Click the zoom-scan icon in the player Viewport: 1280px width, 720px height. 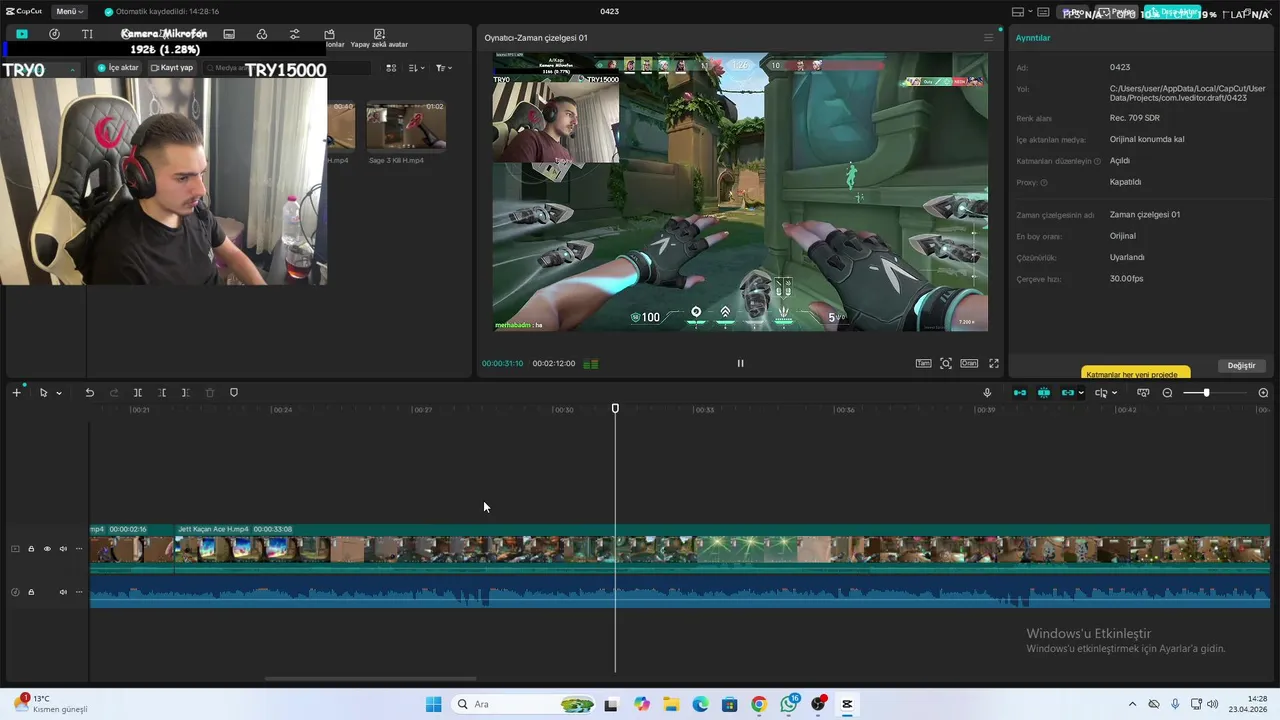click(x=946, y=363)
